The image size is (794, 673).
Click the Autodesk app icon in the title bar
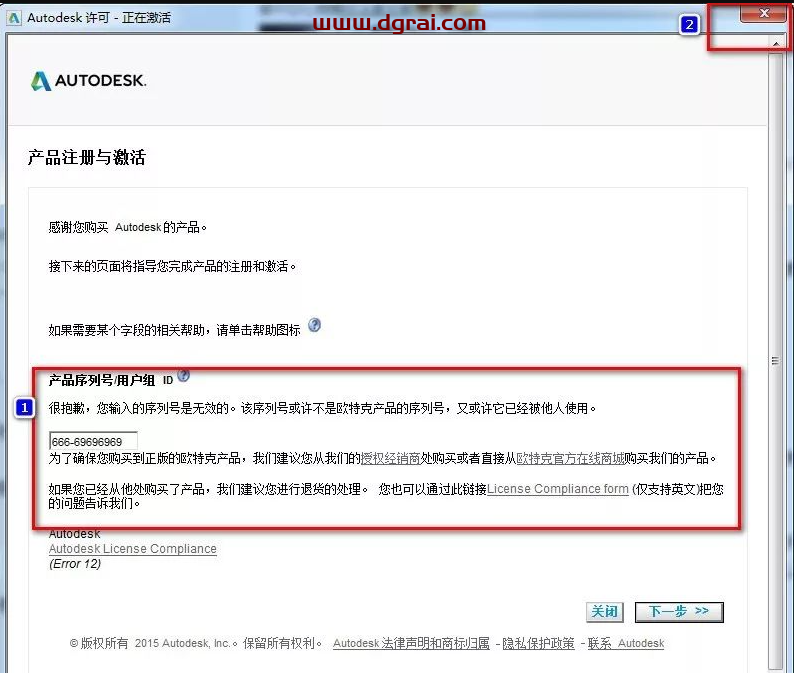tap(14, 18)
